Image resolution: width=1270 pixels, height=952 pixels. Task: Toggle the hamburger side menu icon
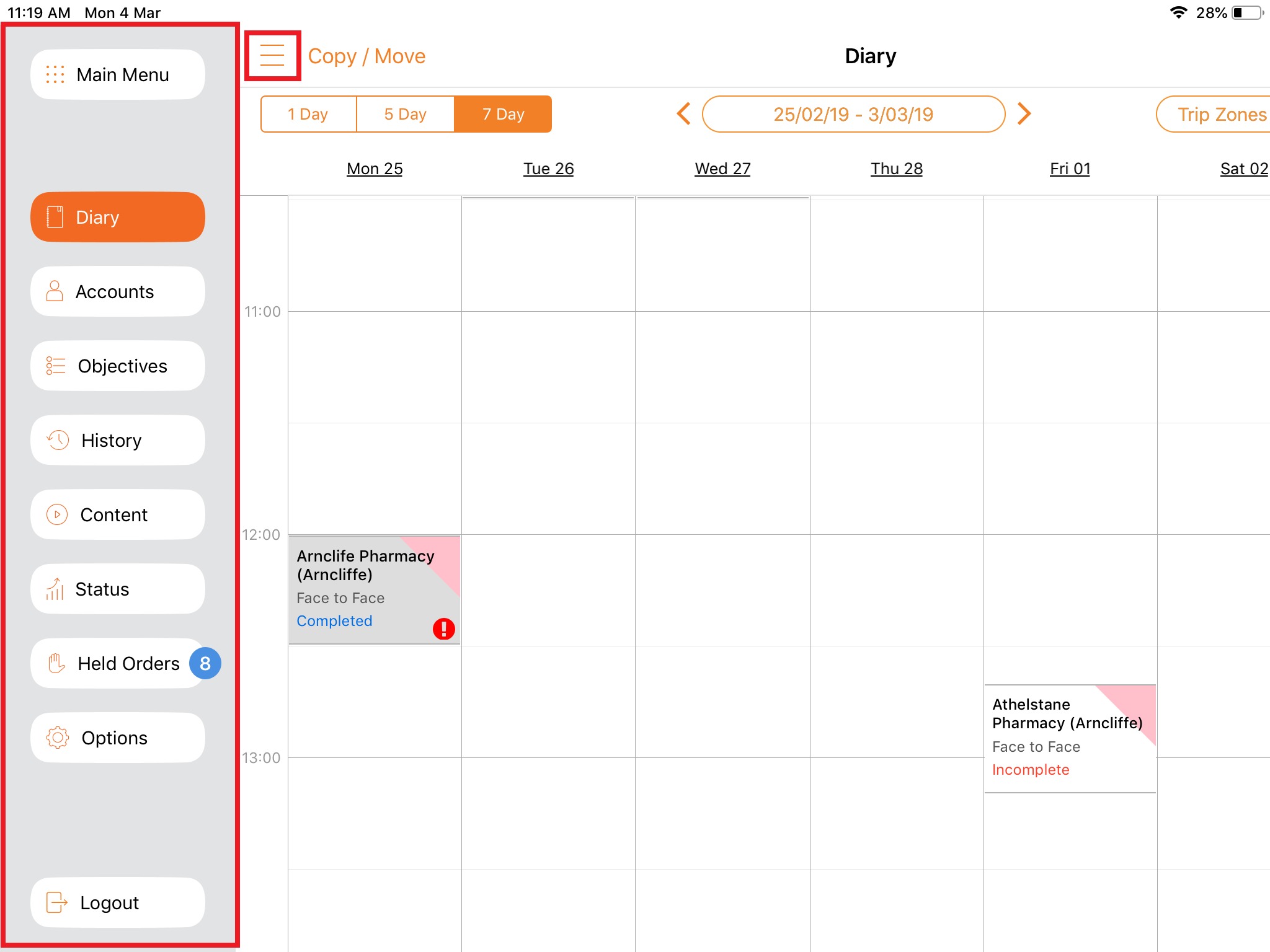point(272,56)
